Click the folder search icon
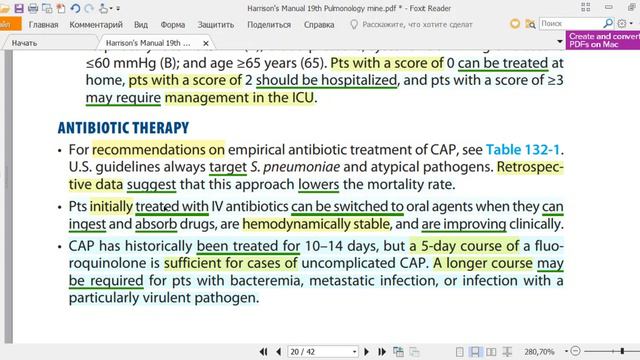 tap(530, 24)
